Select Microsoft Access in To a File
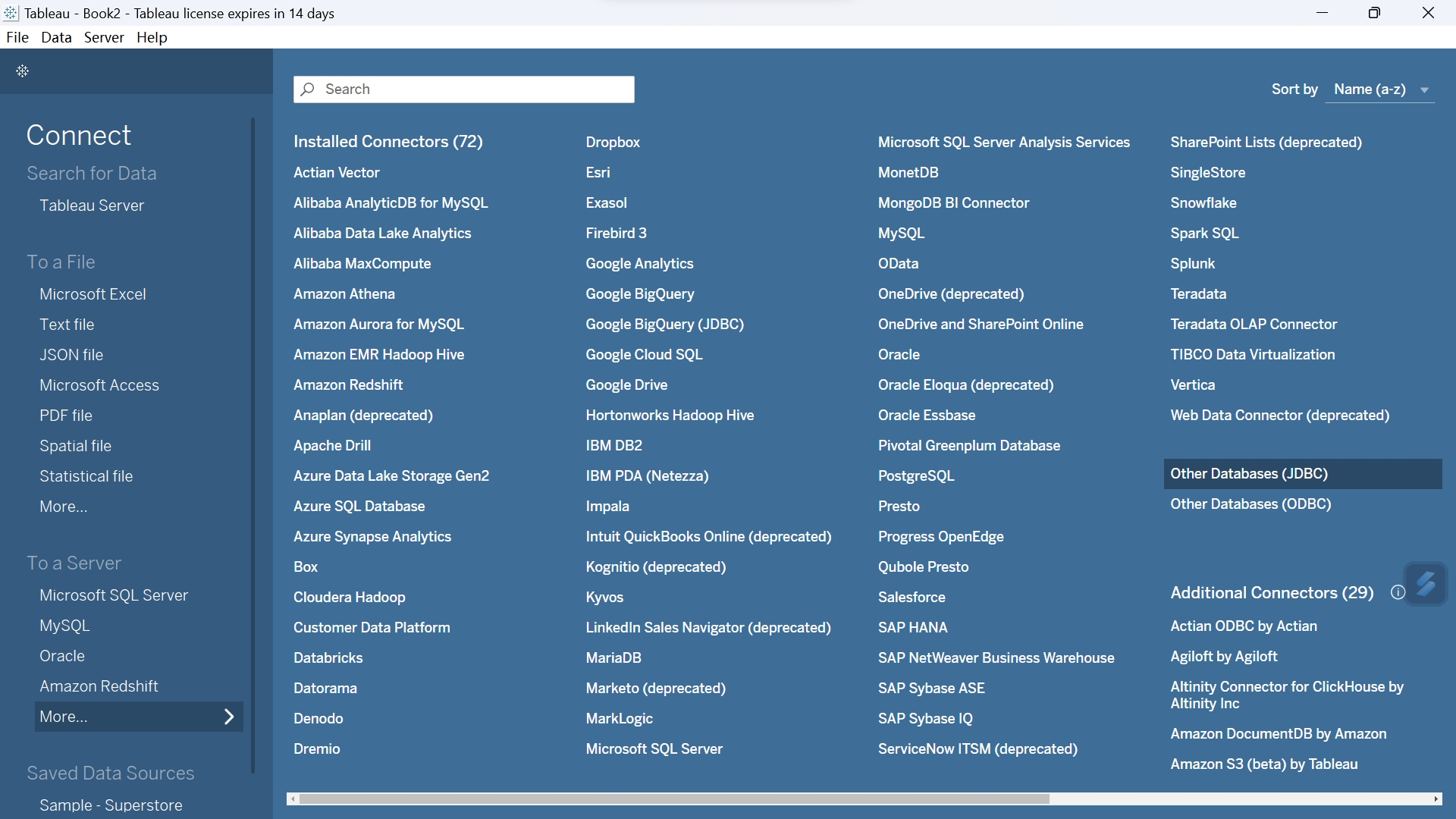The image size is (1456, 819). click(99, 385)
